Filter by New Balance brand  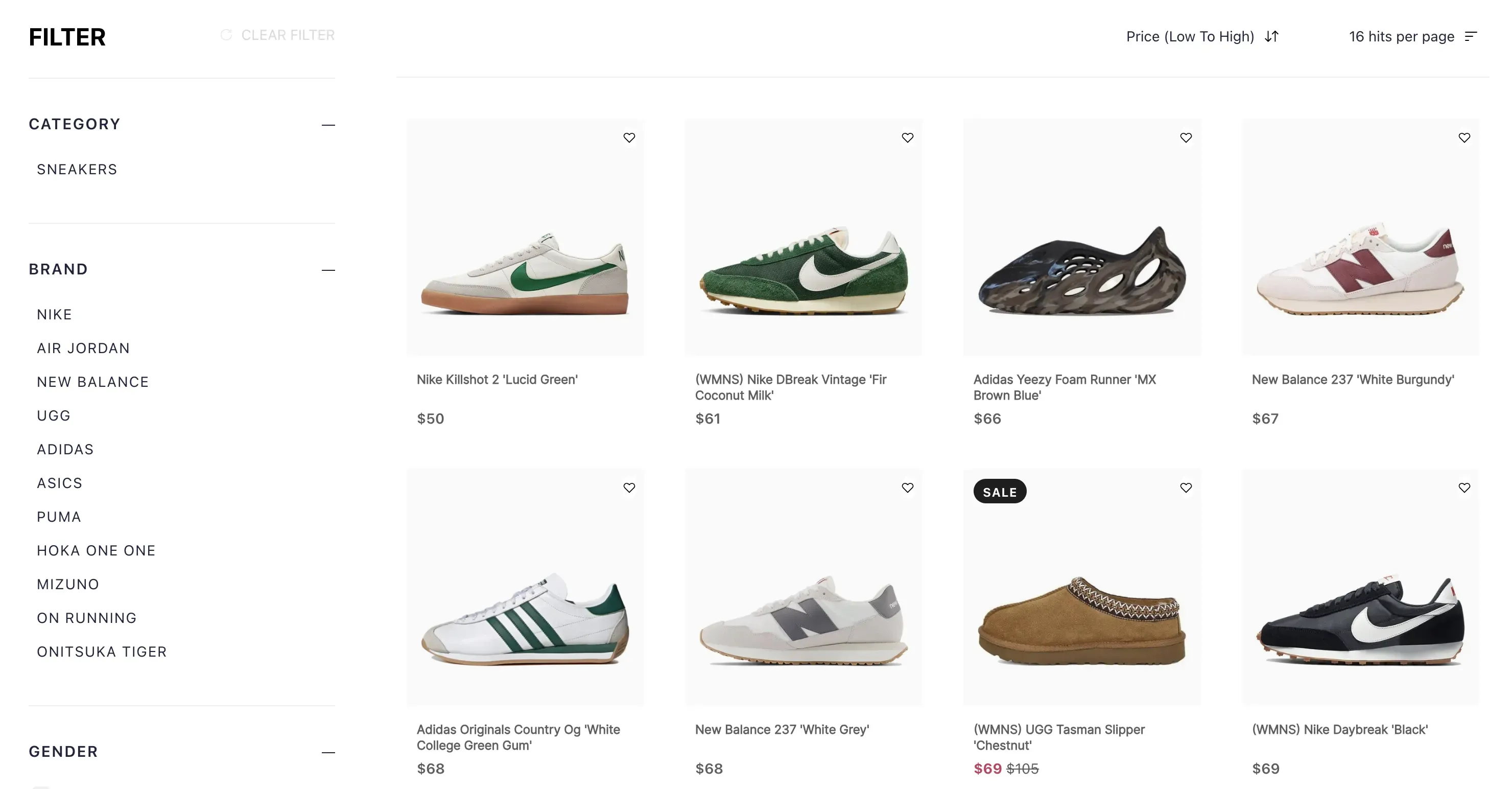[93, 382]
